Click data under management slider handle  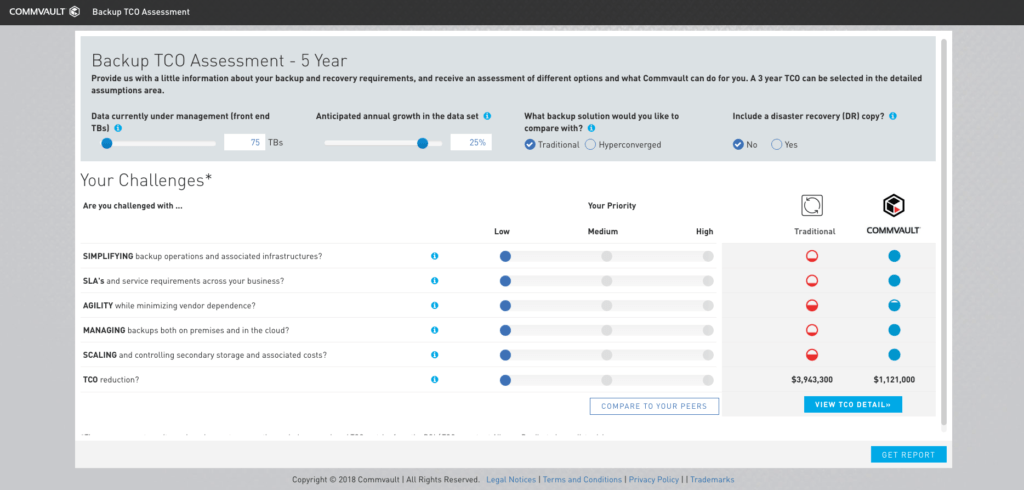pos(106,143)
